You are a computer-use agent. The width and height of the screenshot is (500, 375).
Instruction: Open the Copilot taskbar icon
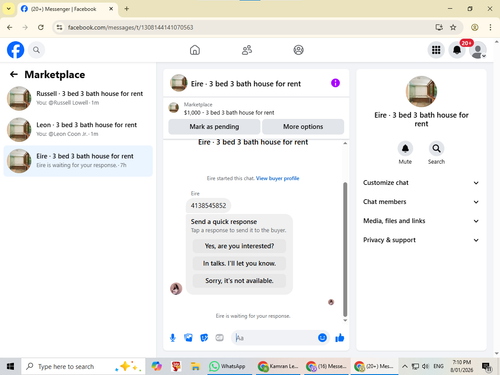156,366
